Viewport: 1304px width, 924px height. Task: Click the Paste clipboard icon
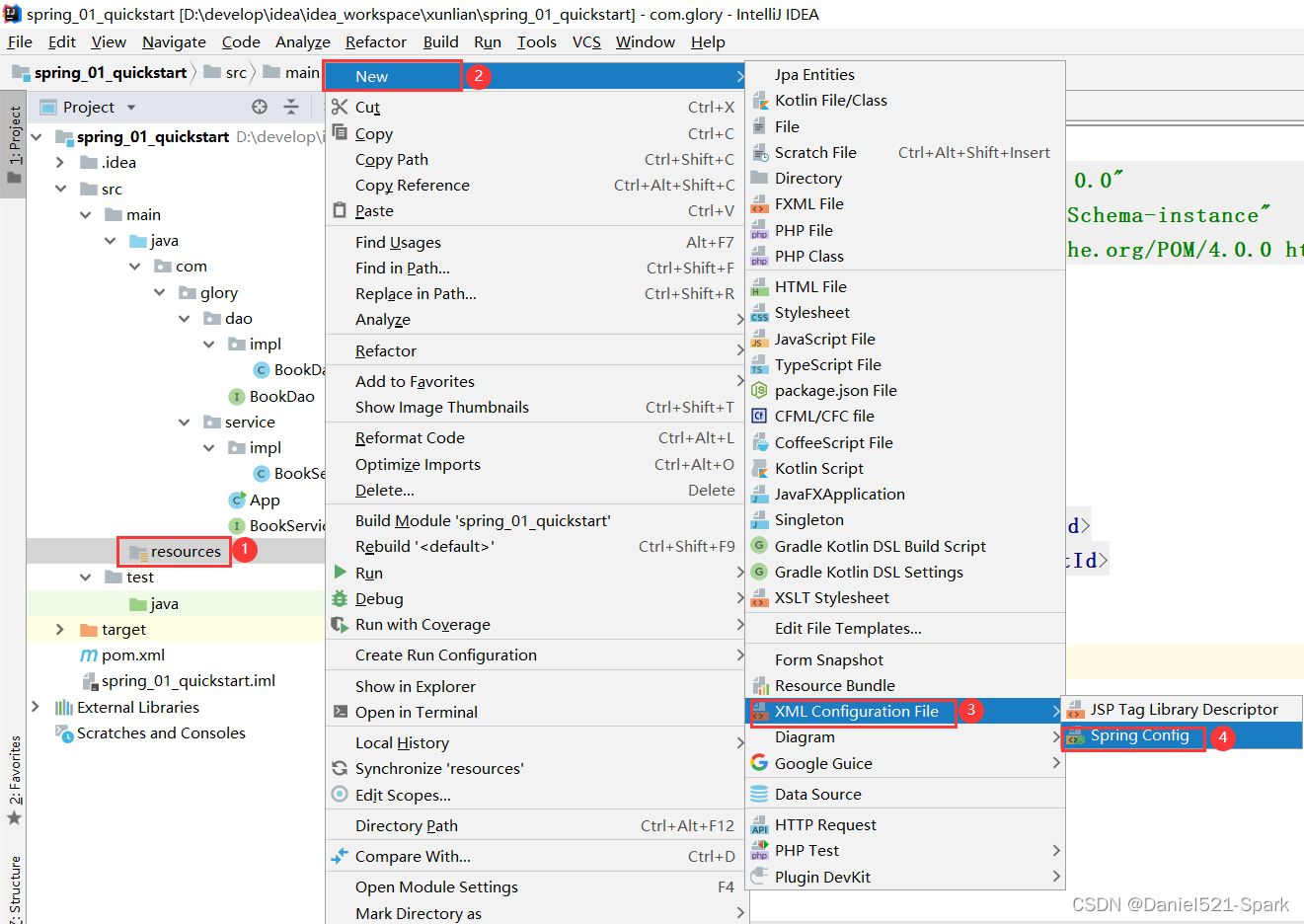point(340,210)
